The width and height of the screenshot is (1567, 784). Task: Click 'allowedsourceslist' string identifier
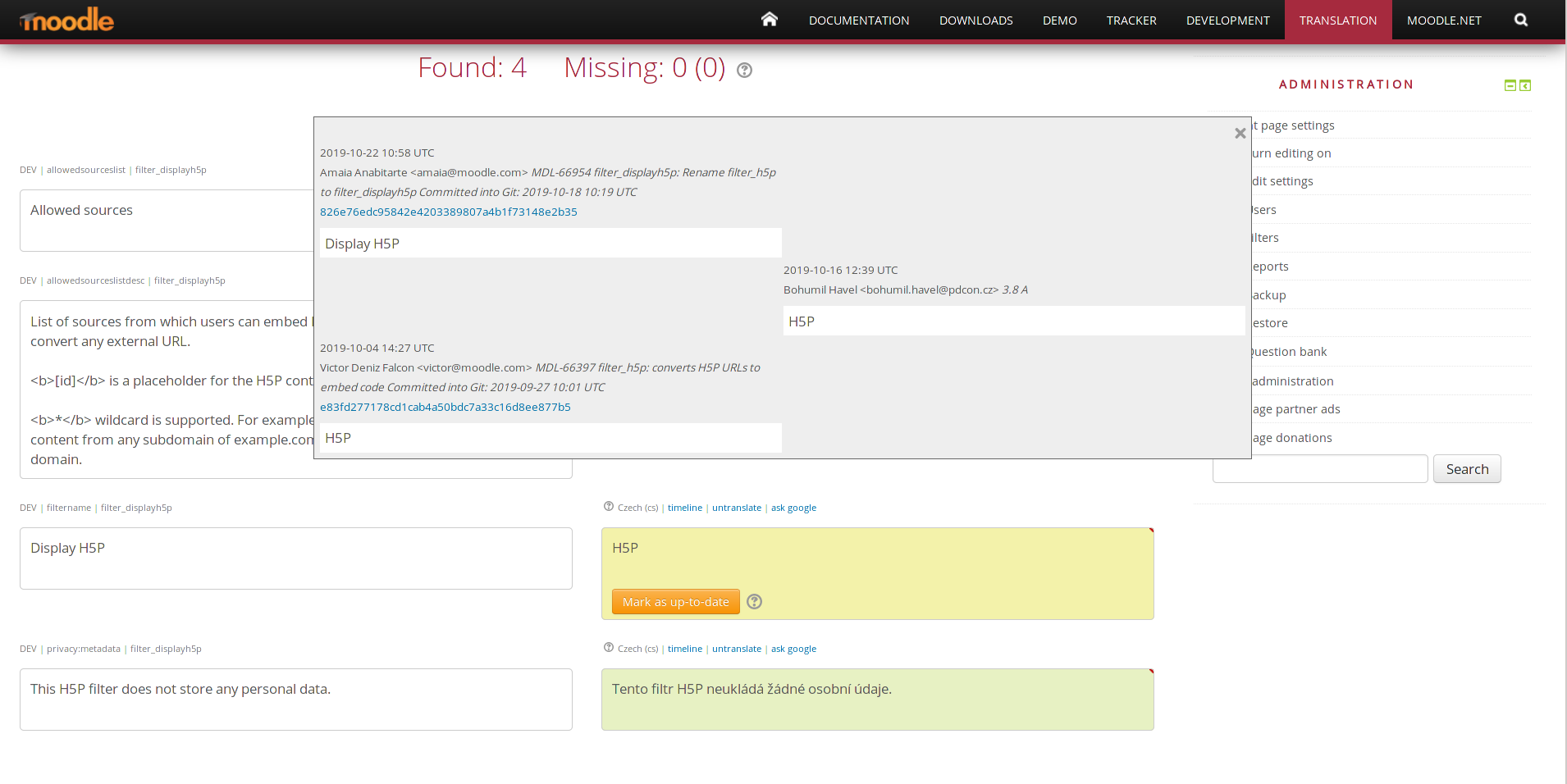(x=86, y=170)
